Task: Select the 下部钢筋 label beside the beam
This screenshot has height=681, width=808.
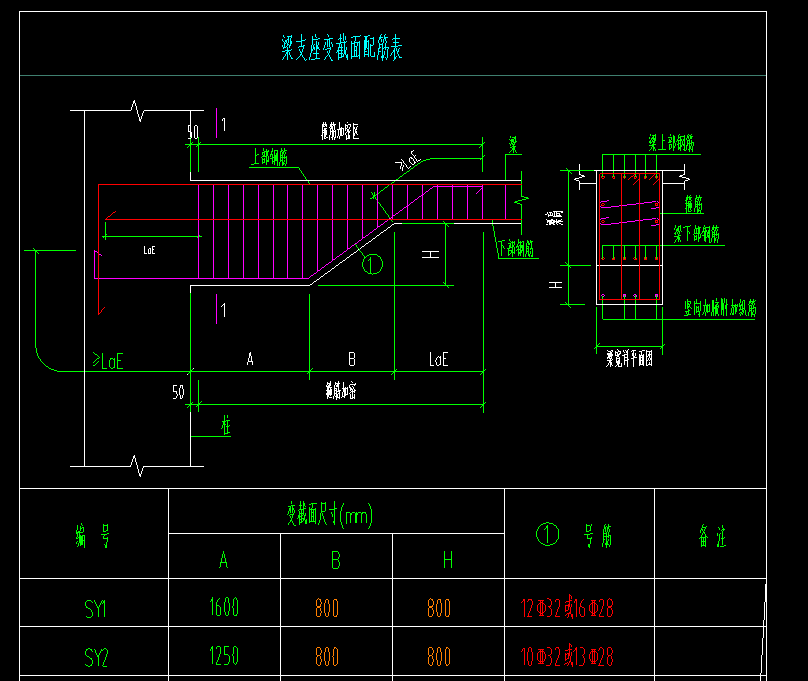Action: pyautogui.click(x=516, y=248)
